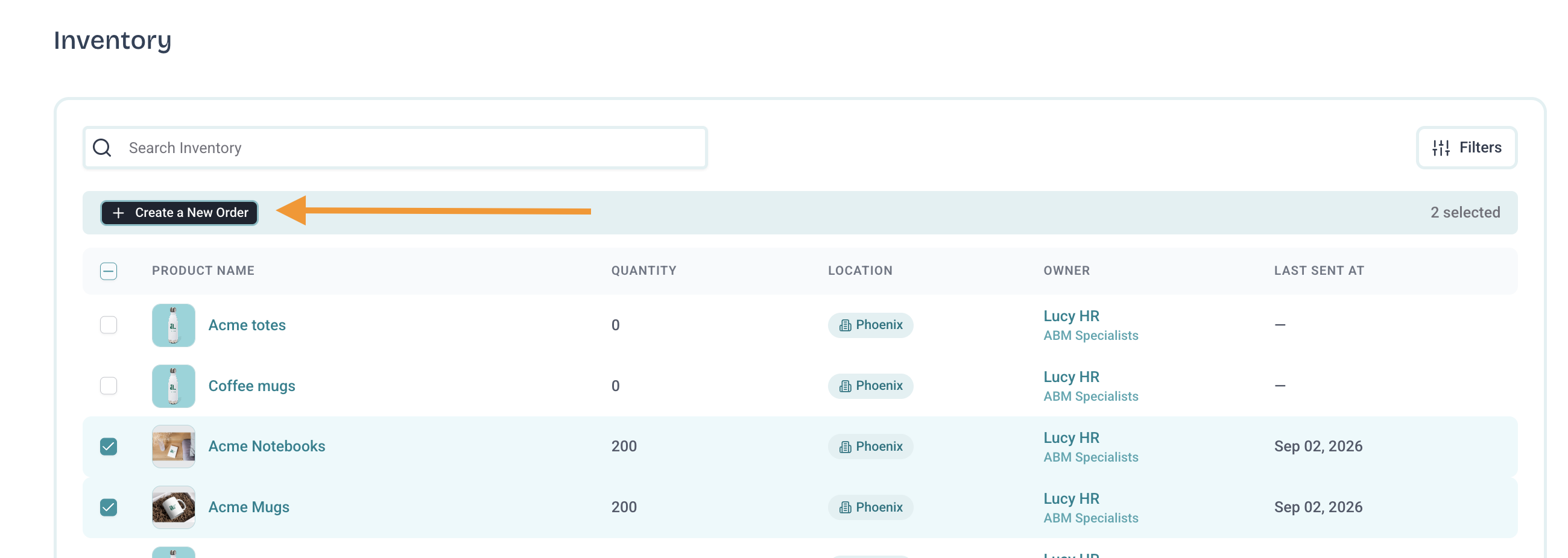Click the Coffee mugs product thumbnail
This screenshot has width=1568, height=558.
click(x=174, y=386)
